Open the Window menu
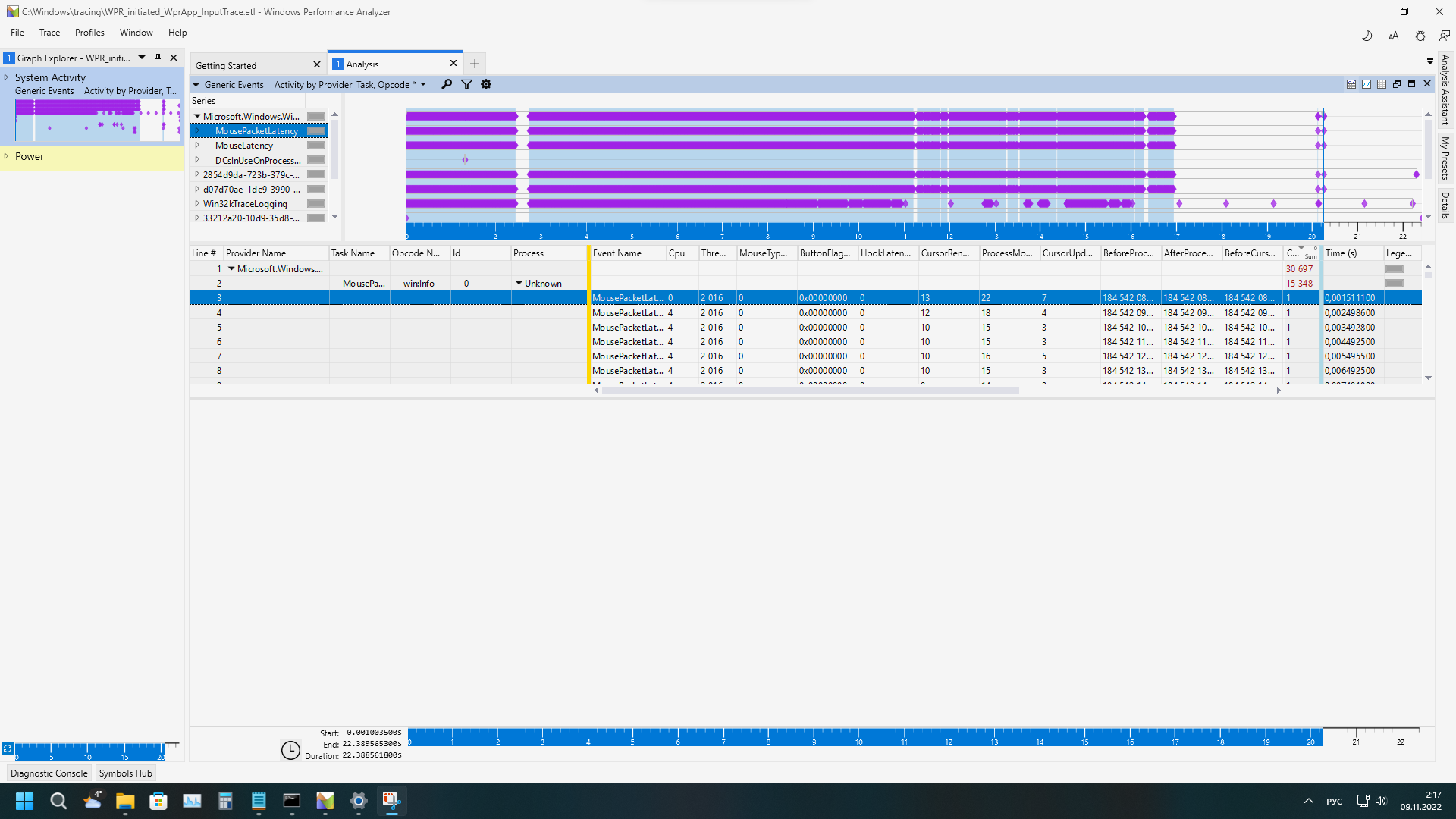The width and height of the screenshot is (1456, 819). click(136, 33)
